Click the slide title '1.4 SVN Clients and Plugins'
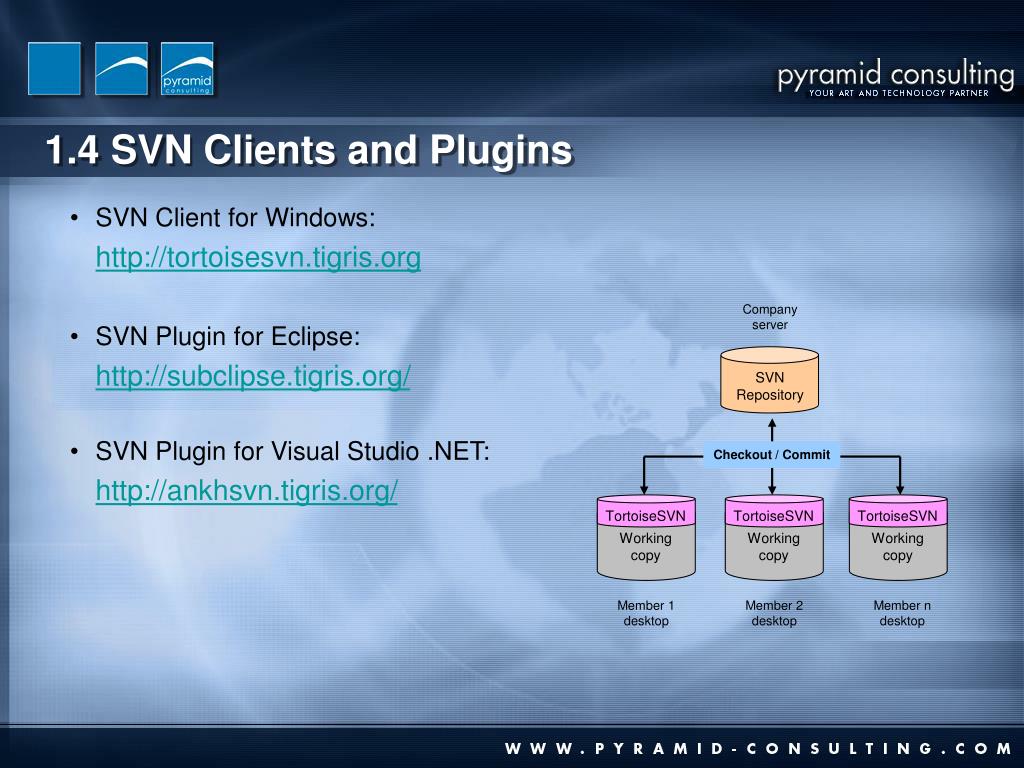The height and width of the screenshot is (768, 1024). point(309,150)
